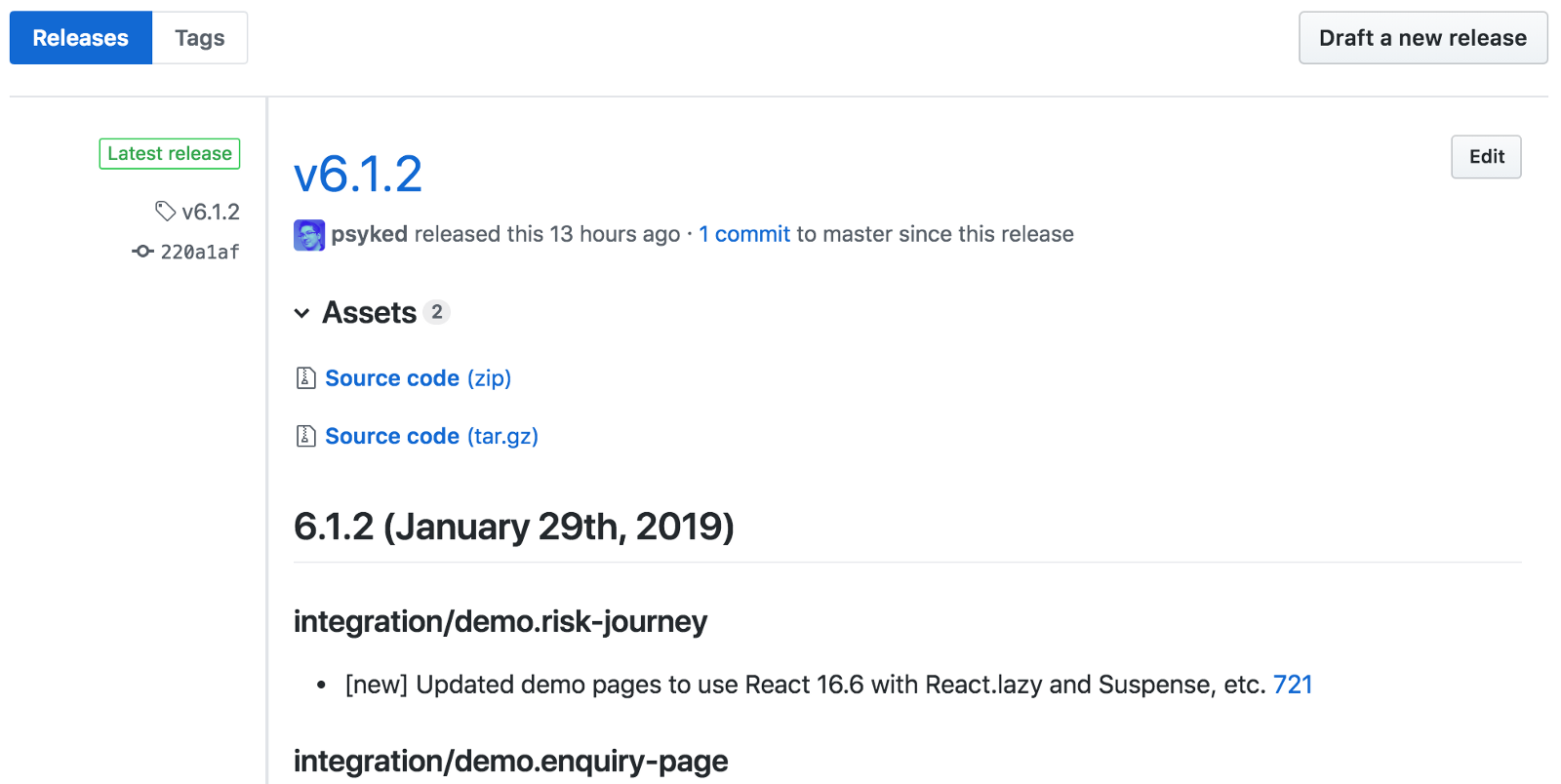Open the psyked username link
This screenshot has height=784, width=1561.
(x=369, y=234)
